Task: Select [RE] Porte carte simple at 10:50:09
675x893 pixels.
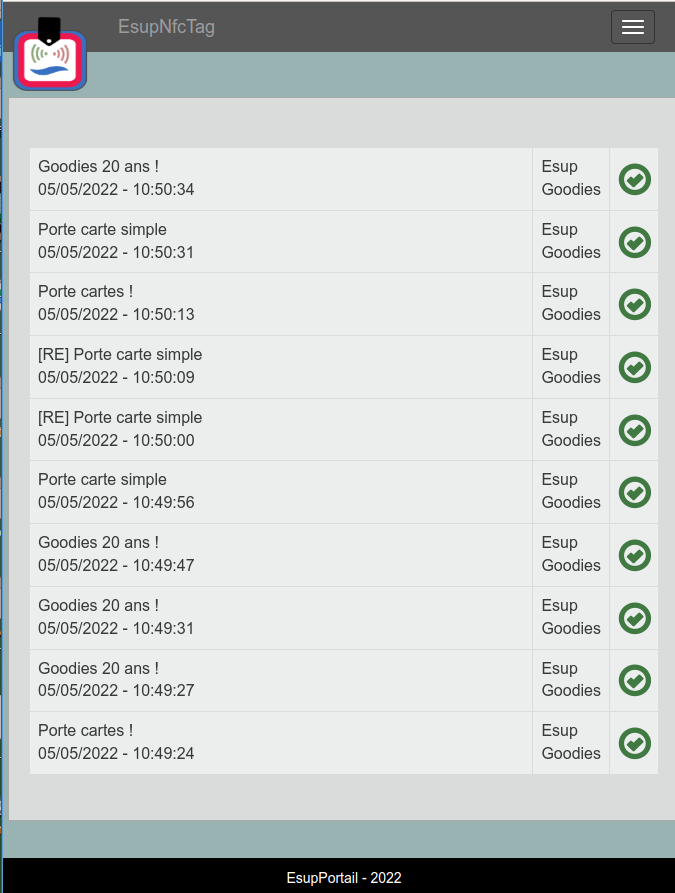Action: tap(280, 366)
